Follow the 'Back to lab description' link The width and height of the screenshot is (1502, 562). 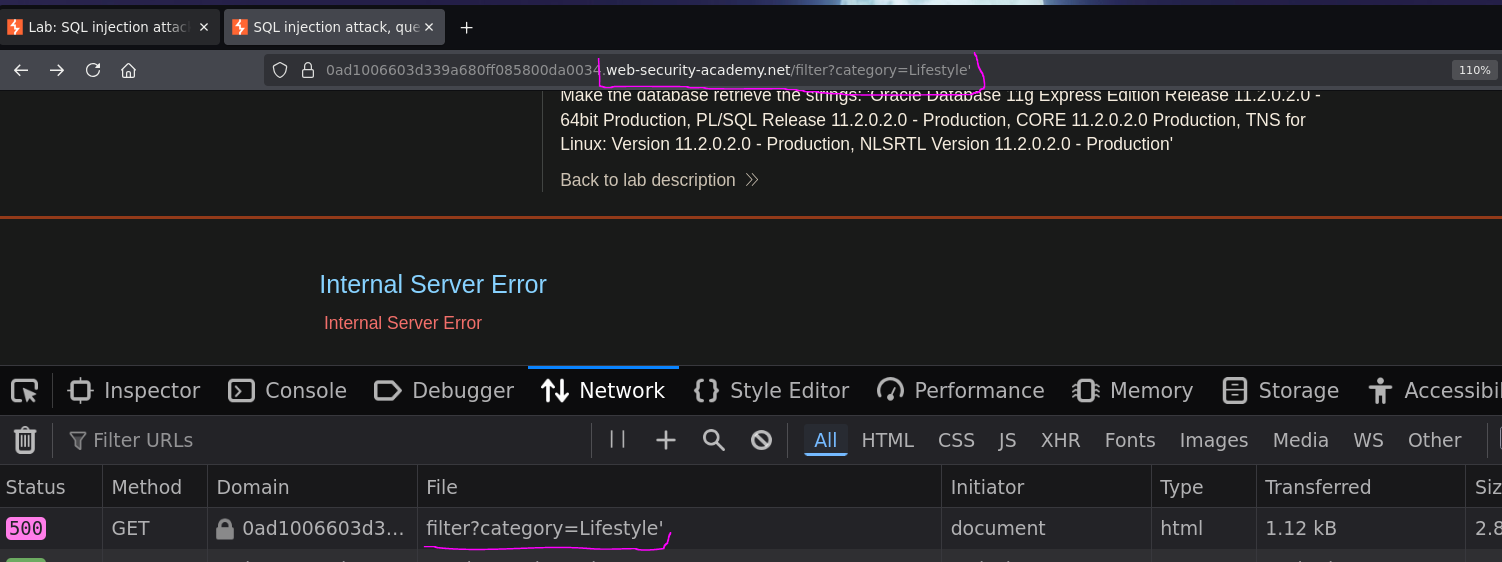click(659, 180)
